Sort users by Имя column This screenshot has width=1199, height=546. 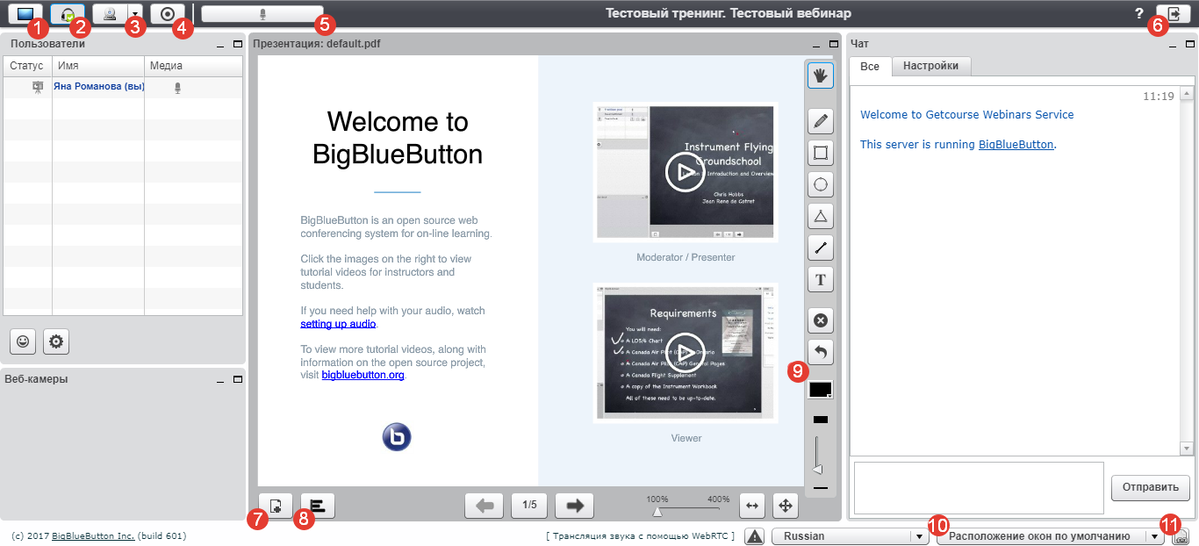(x=98, y=67)
